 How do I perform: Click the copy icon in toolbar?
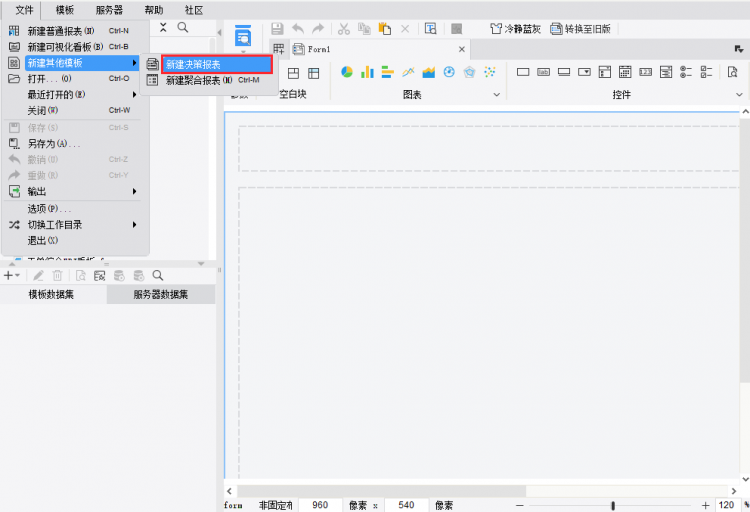(x=364, y=29)
